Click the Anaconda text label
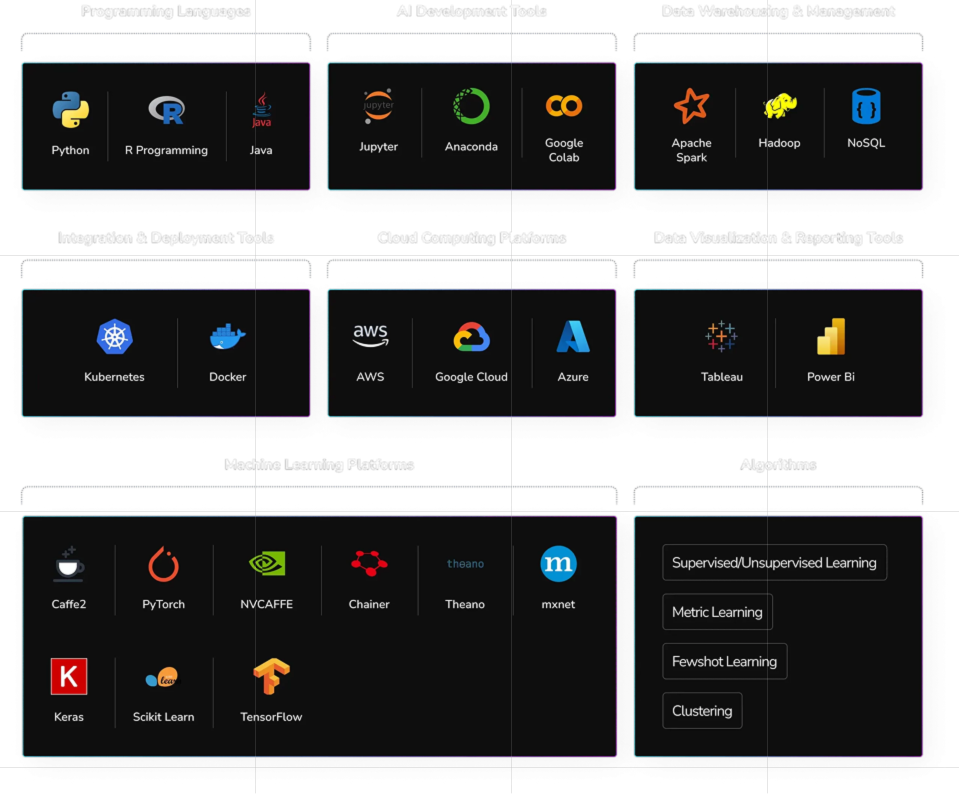This screenshot has width=959, height=794. (471, 146)
